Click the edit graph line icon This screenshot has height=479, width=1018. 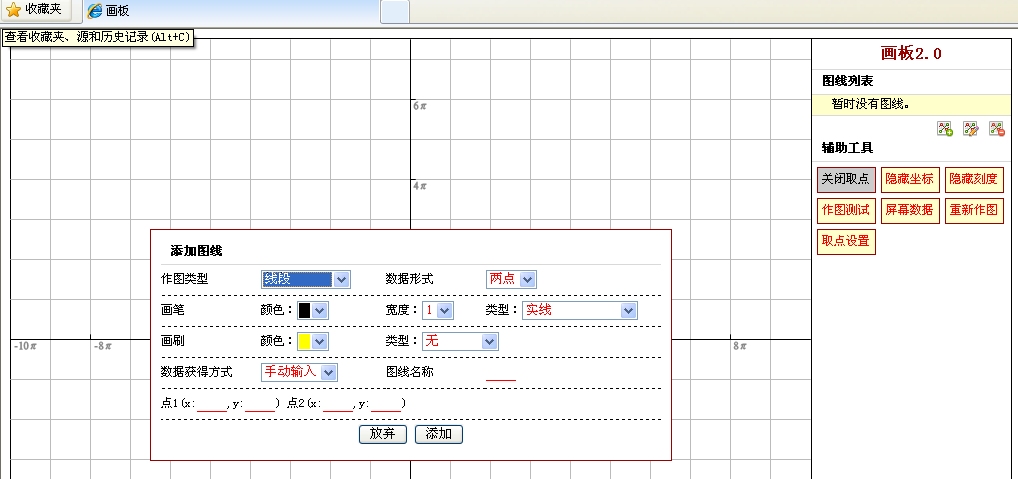coord(970,128)
